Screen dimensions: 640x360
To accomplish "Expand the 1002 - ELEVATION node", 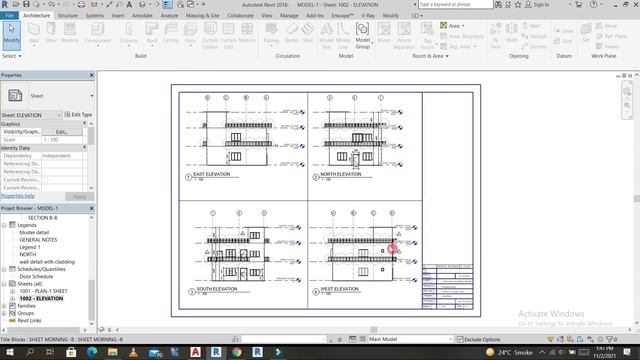I will 12,298.
